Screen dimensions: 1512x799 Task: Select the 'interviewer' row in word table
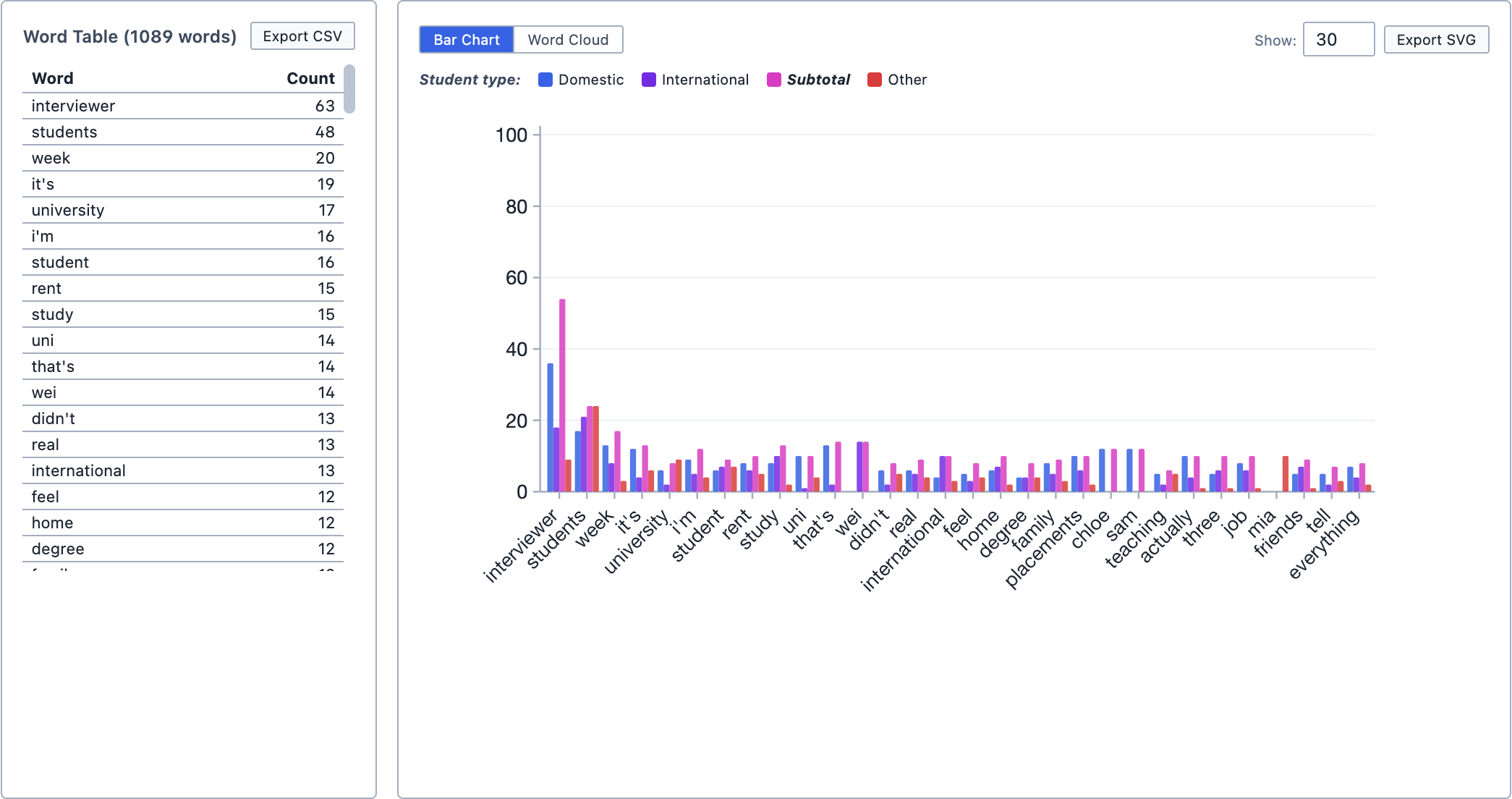tap(183, 106)
